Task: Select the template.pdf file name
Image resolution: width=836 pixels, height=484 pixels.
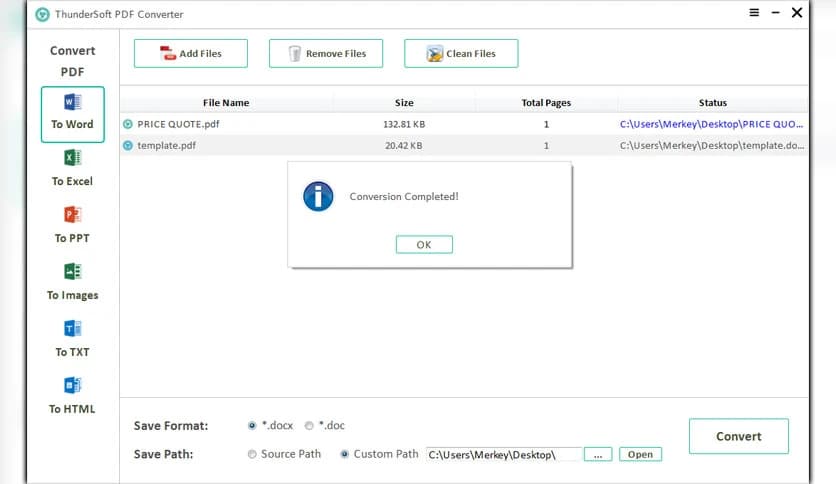Action: tap(166, 146)
